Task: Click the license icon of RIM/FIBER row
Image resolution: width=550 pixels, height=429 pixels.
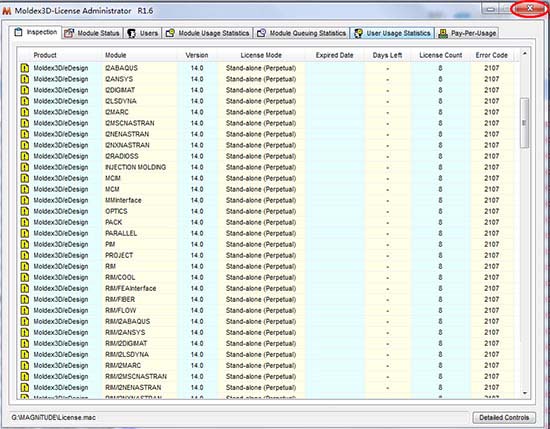Action: click(x=25, y=299)
